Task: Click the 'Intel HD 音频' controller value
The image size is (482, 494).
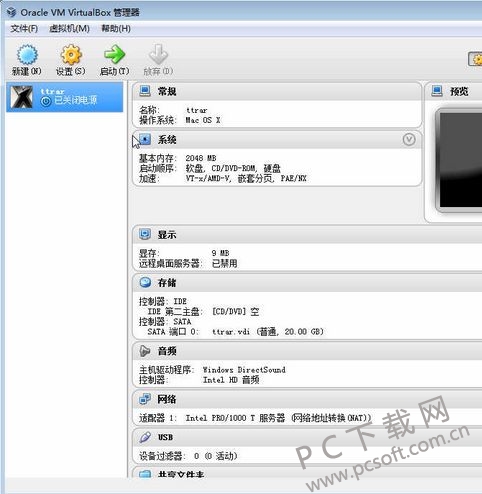Action: pyautogui.click(x=231, y=380)
